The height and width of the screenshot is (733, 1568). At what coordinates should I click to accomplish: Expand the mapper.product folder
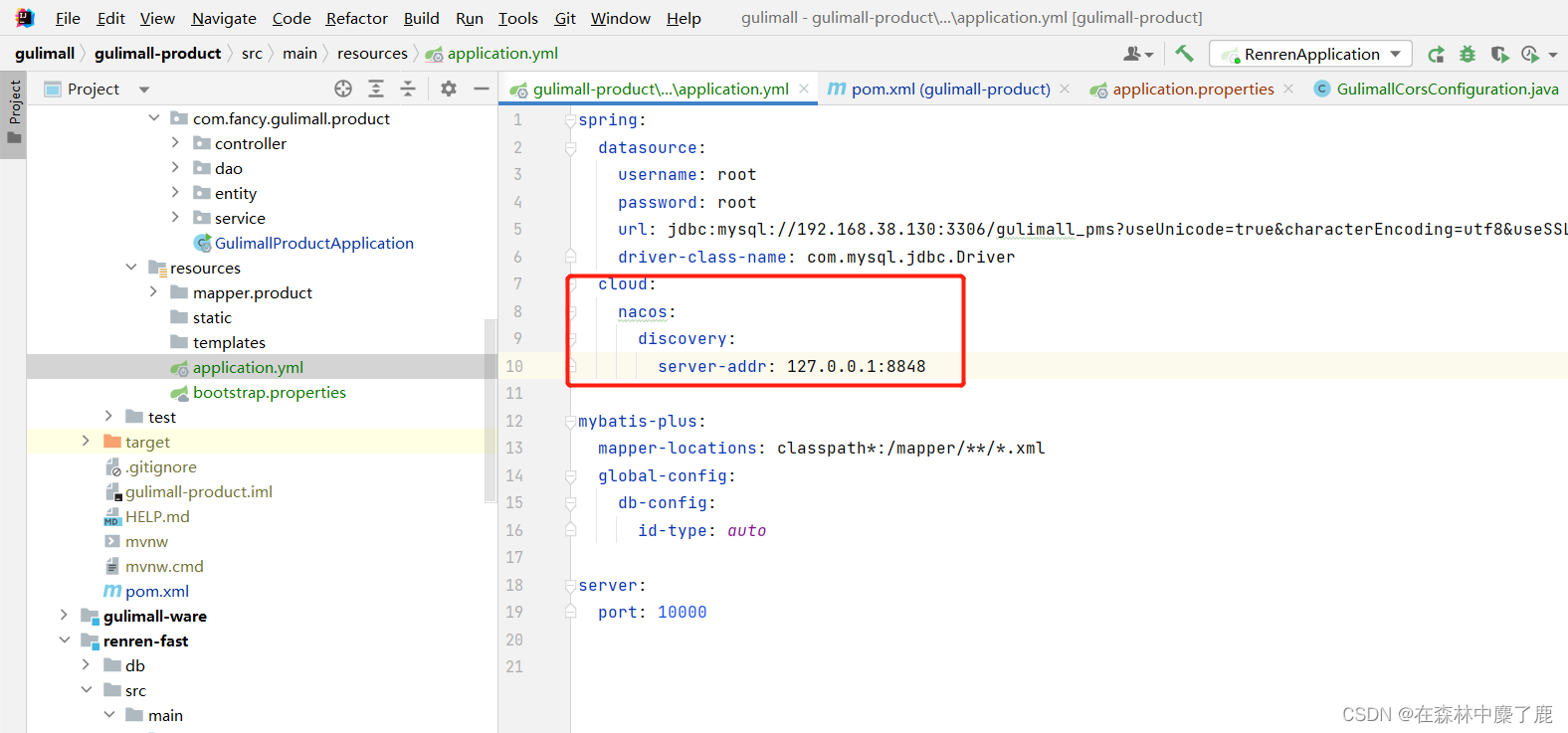coord(153,292)
